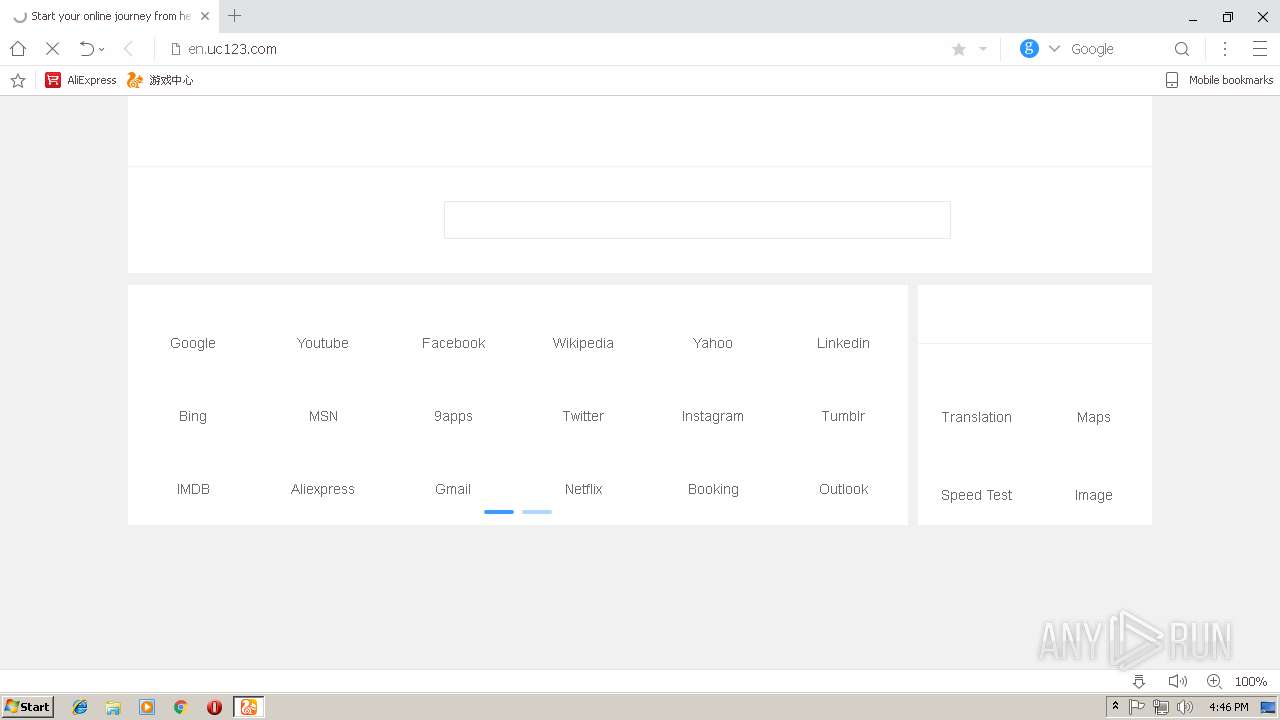Viewport: 1280px width, 720px height.
Task: Open the downloads icon in status bar
Action: point(1139,681)
